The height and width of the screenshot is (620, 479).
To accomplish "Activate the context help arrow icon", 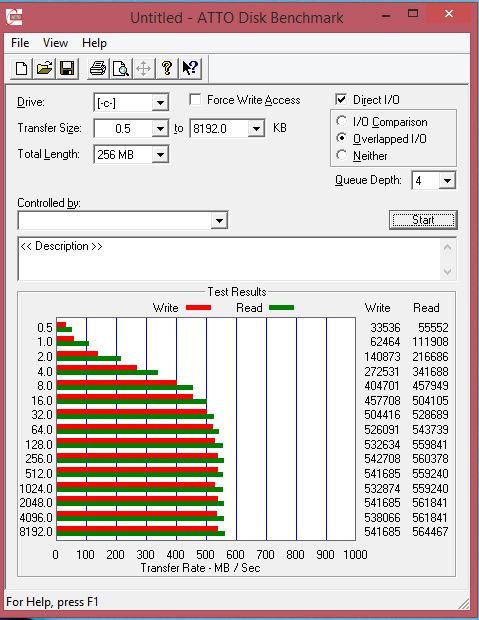I will click(x=190, y=69).
